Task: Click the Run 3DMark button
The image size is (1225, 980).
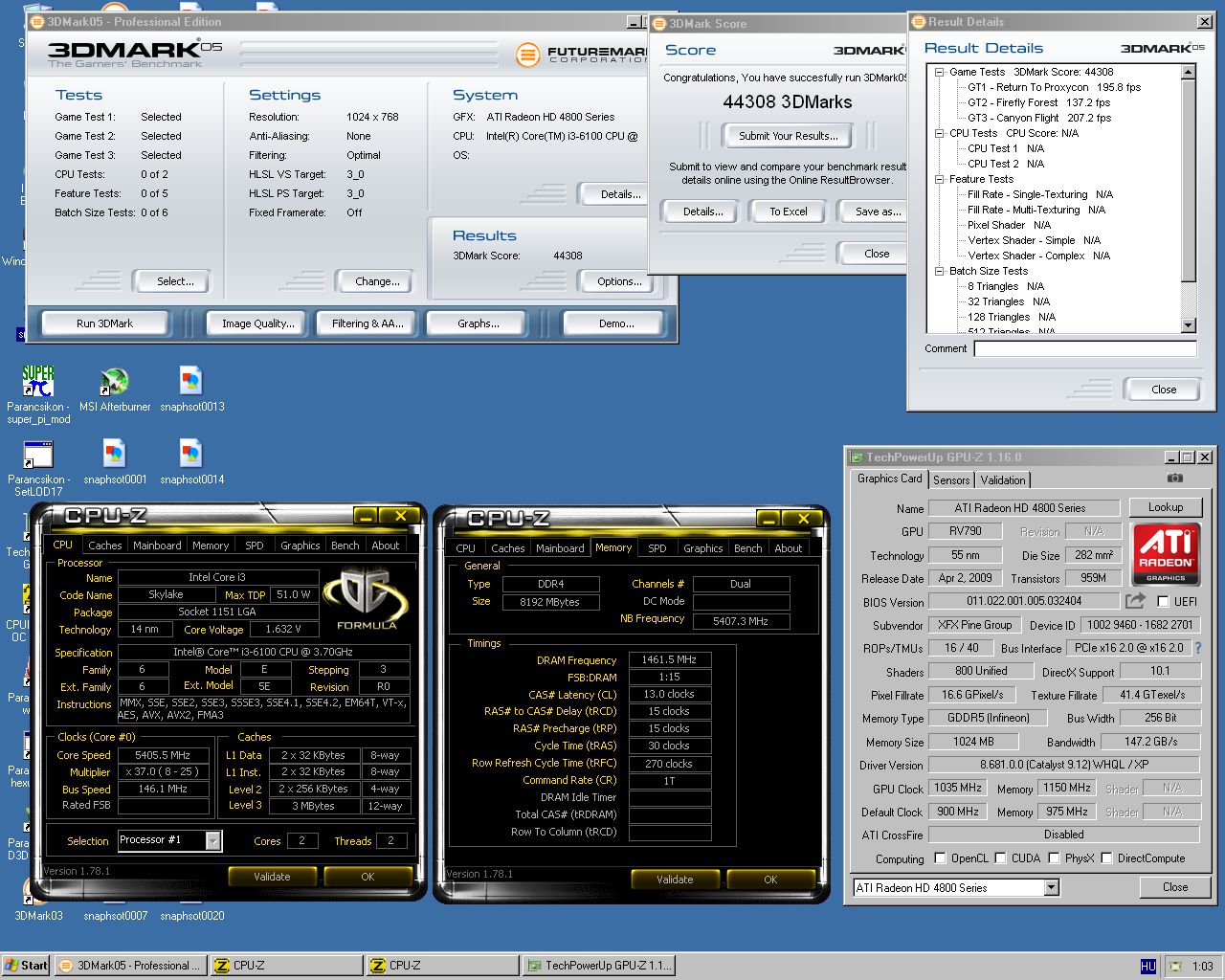Action: tap(105, 323)
